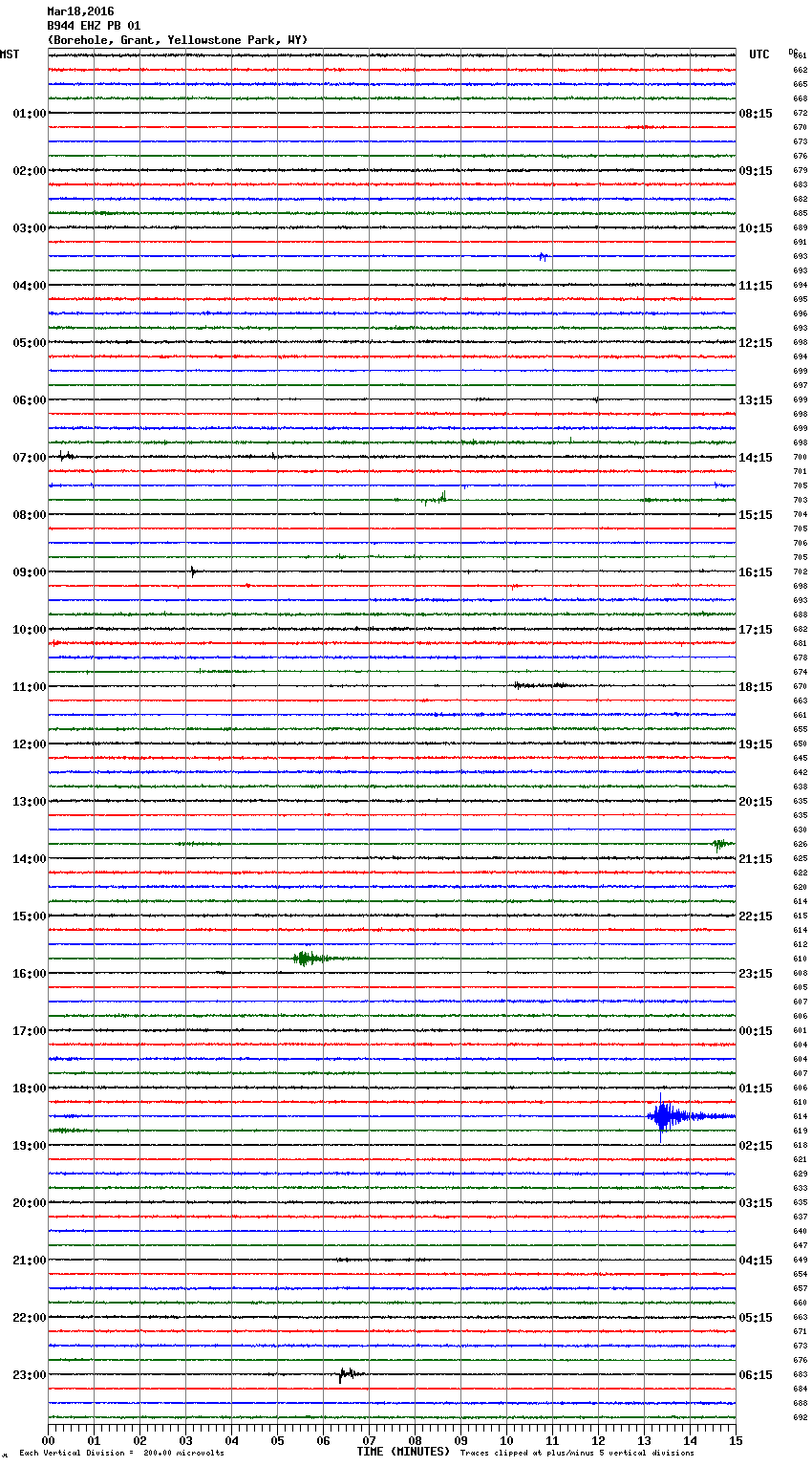Click the 'Each Vertical Division' scale note
This screenshot has height=1466, width=812.
(121, 1454)
